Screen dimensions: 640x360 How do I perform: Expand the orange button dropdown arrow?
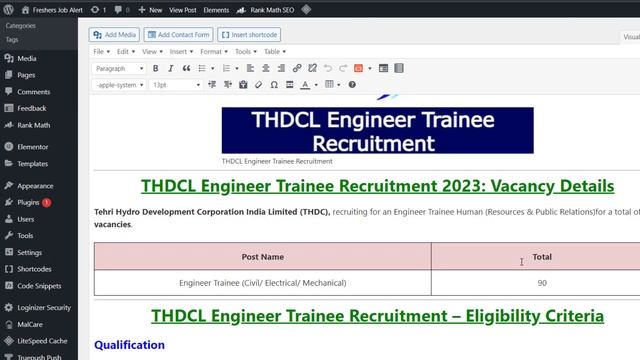tap(370, 69)
